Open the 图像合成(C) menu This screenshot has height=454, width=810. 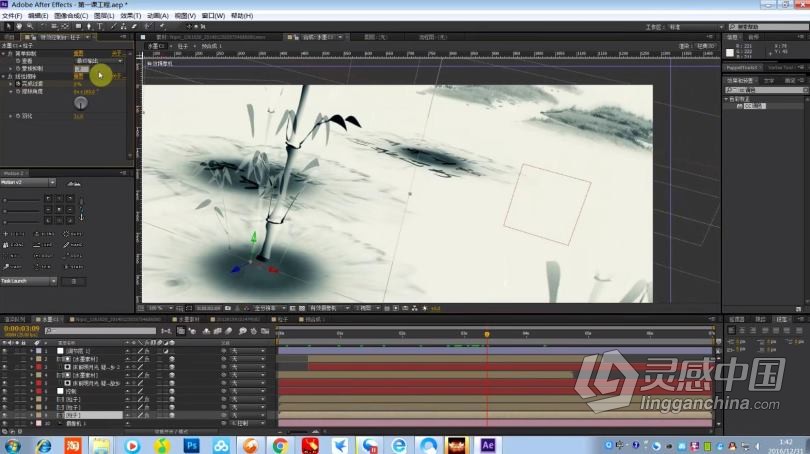tap(71, 16)
